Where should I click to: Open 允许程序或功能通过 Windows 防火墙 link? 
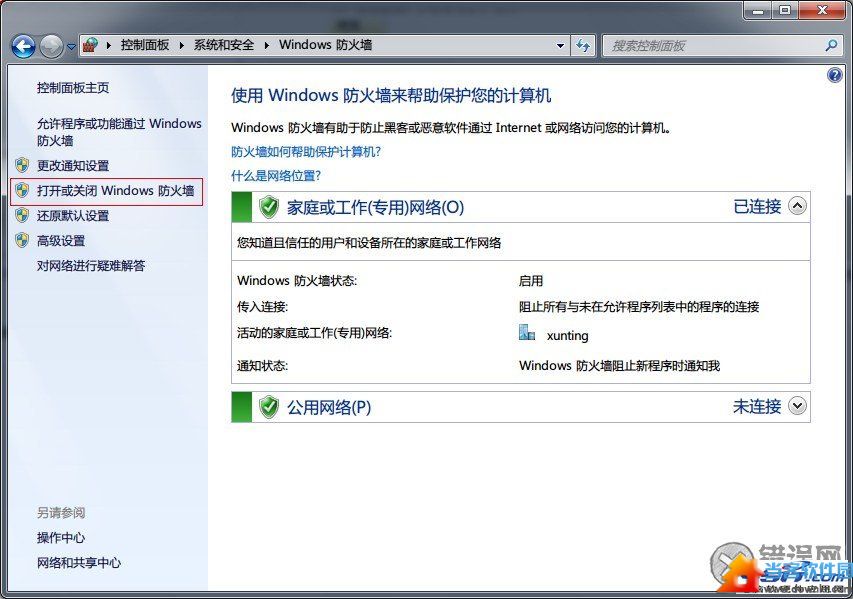(119, 132)
